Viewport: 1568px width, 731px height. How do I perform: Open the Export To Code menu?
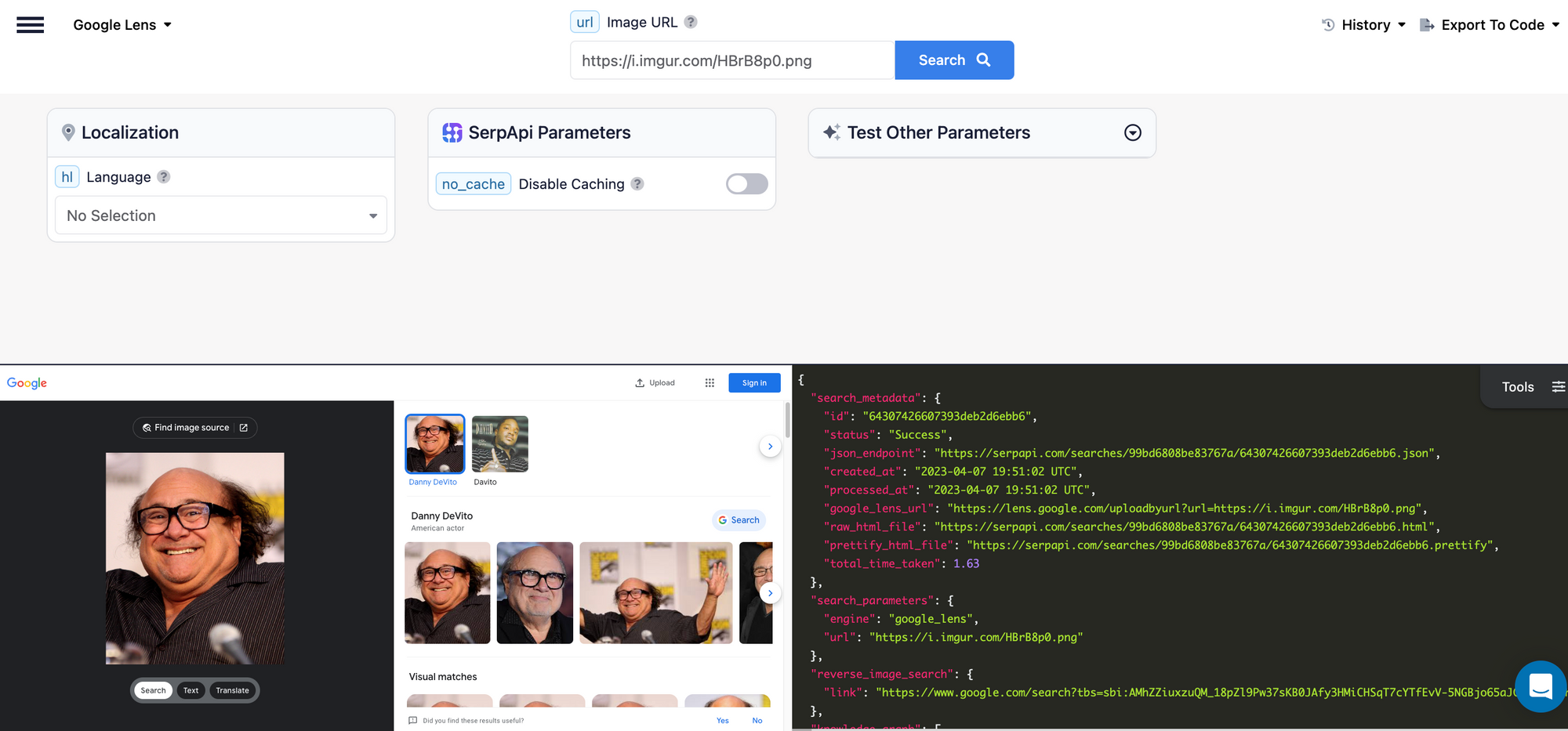[1490, 25]
